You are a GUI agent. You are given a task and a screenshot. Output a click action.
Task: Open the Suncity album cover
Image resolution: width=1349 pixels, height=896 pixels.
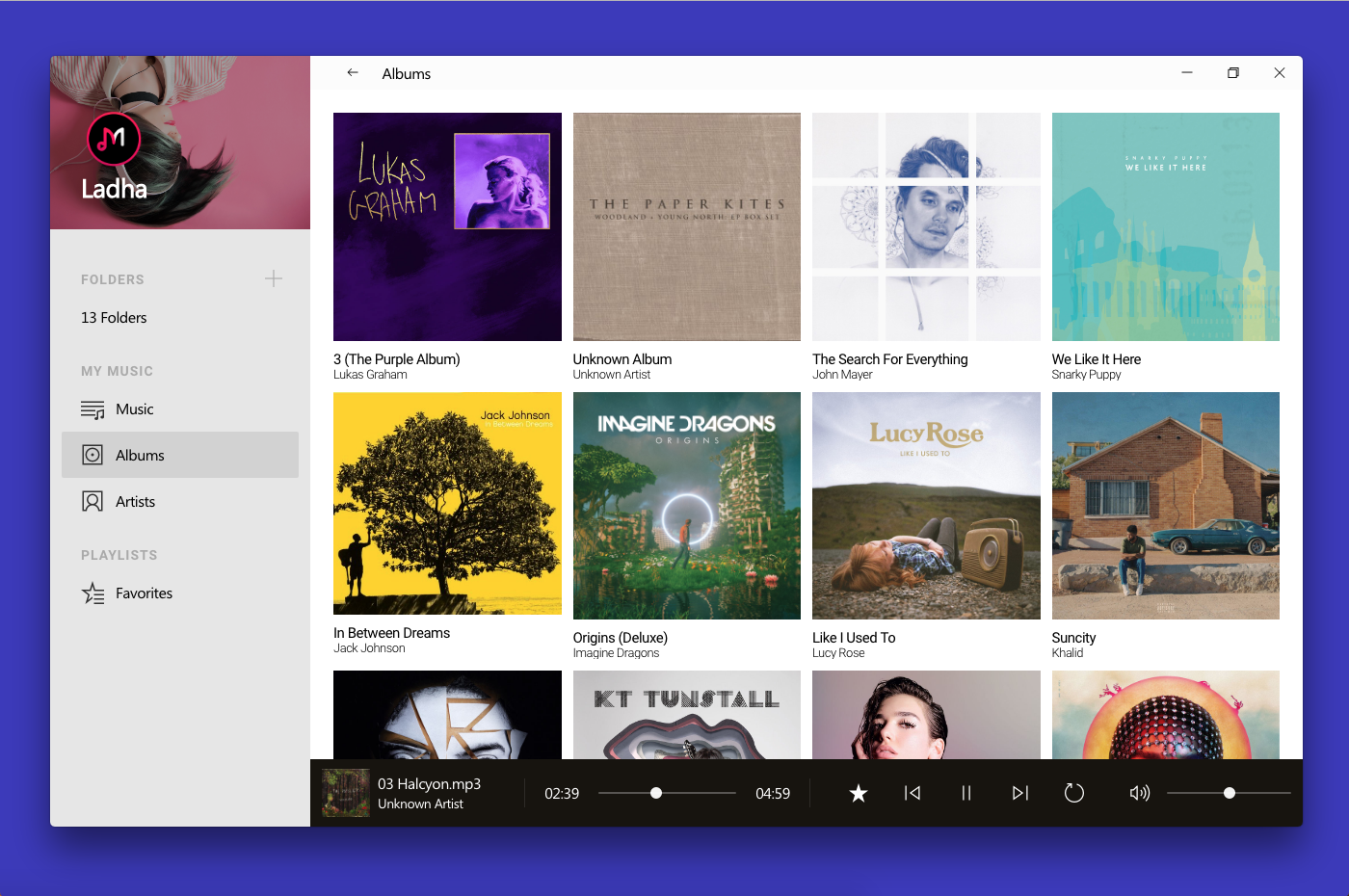click(x=1166, y=506)
